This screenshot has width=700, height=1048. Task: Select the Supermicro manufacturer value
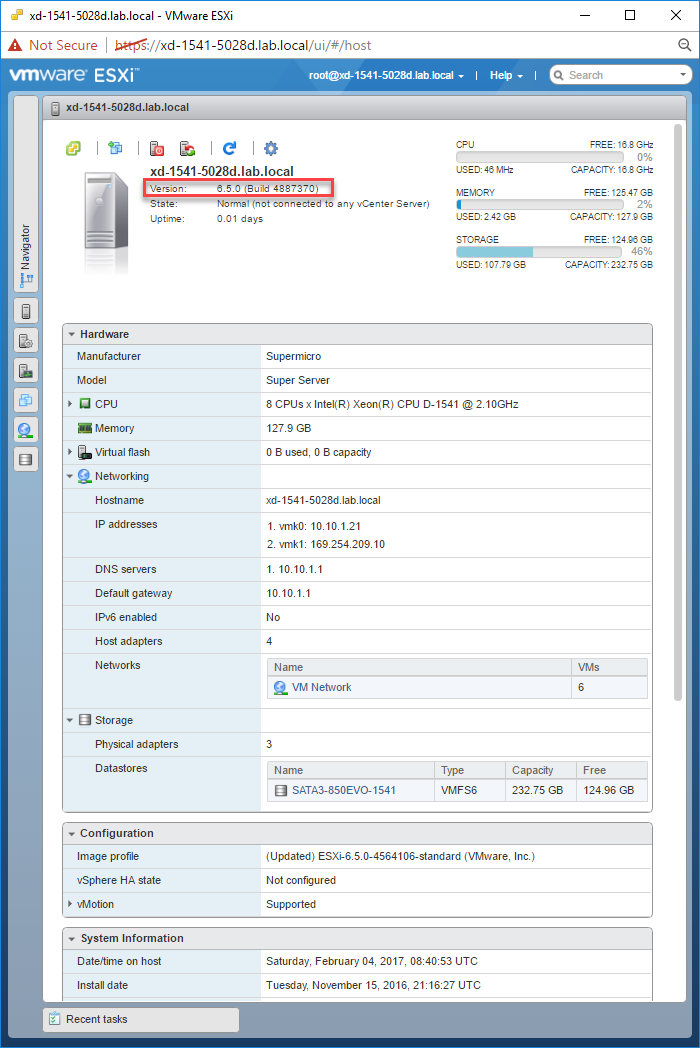294,356
